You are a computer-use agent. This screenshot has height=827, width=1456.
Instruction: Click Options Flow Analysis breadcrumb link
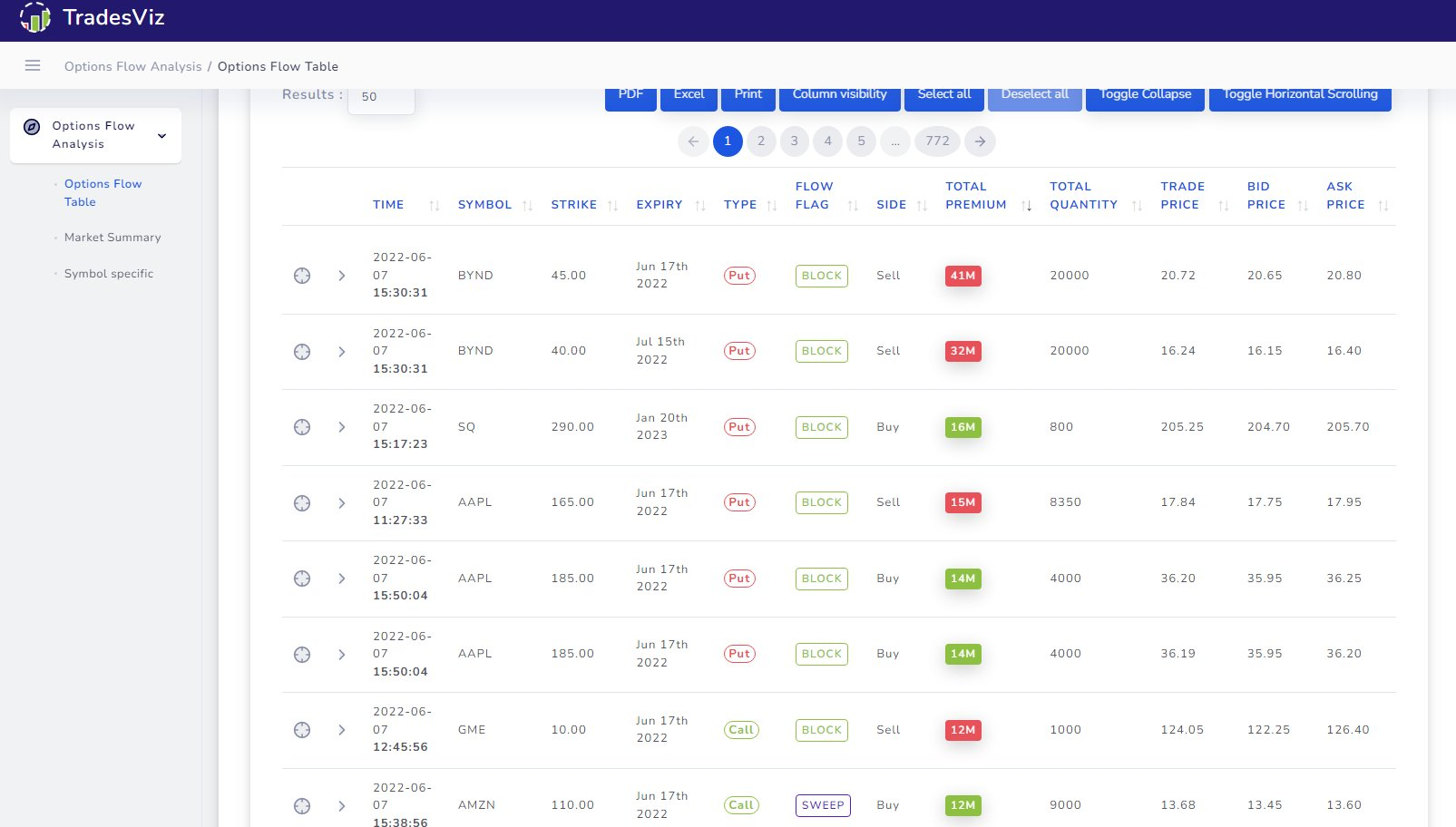133,66
